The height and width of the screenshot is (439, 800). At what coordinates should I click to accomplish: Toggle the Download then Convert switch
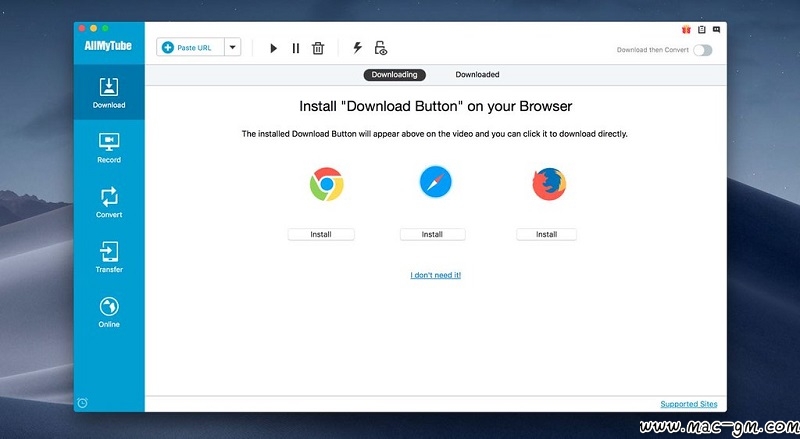pos(703,50)
